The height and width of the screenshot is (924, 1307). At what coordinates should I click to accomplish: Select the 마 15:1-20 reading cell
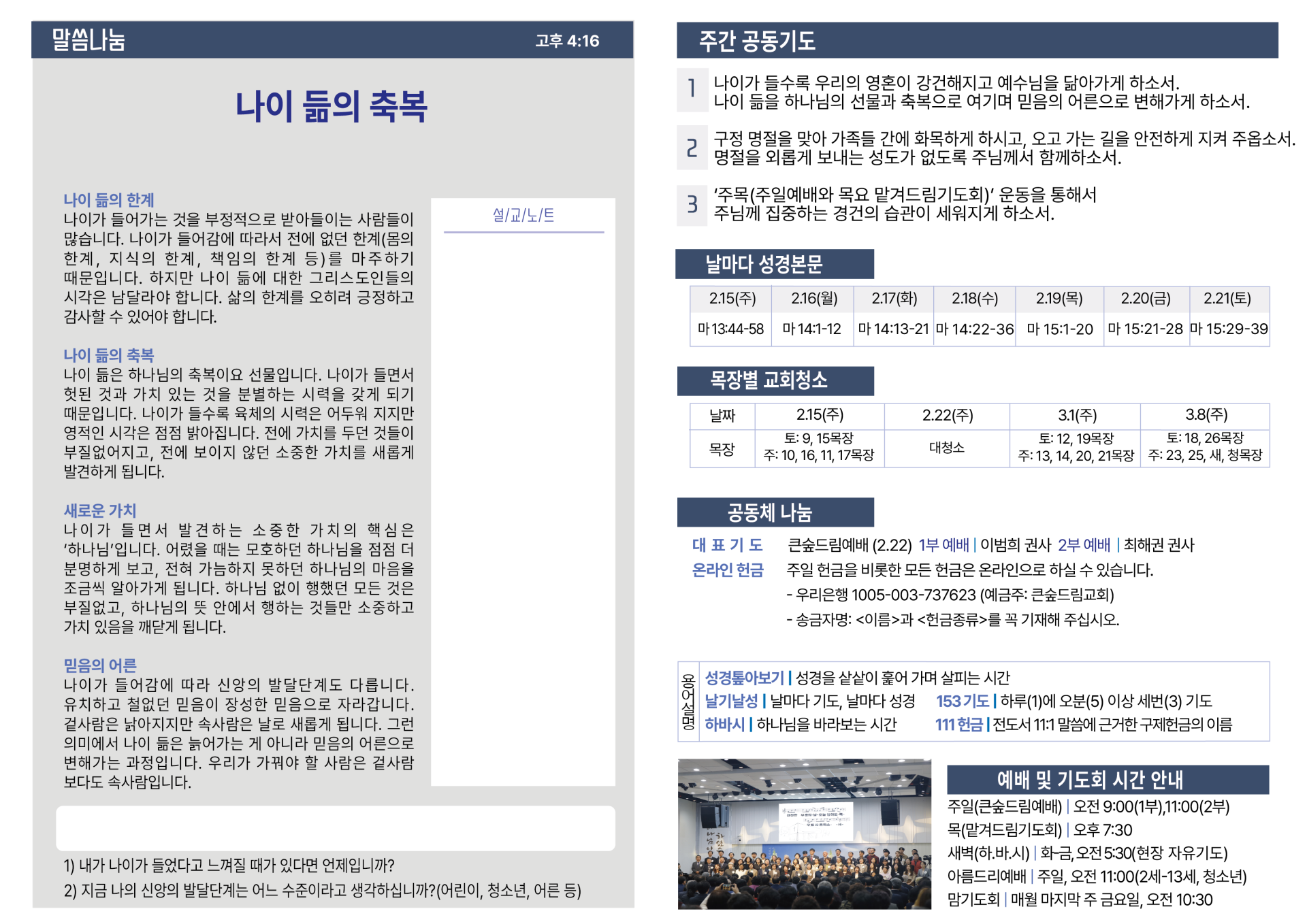[1059, 329]
